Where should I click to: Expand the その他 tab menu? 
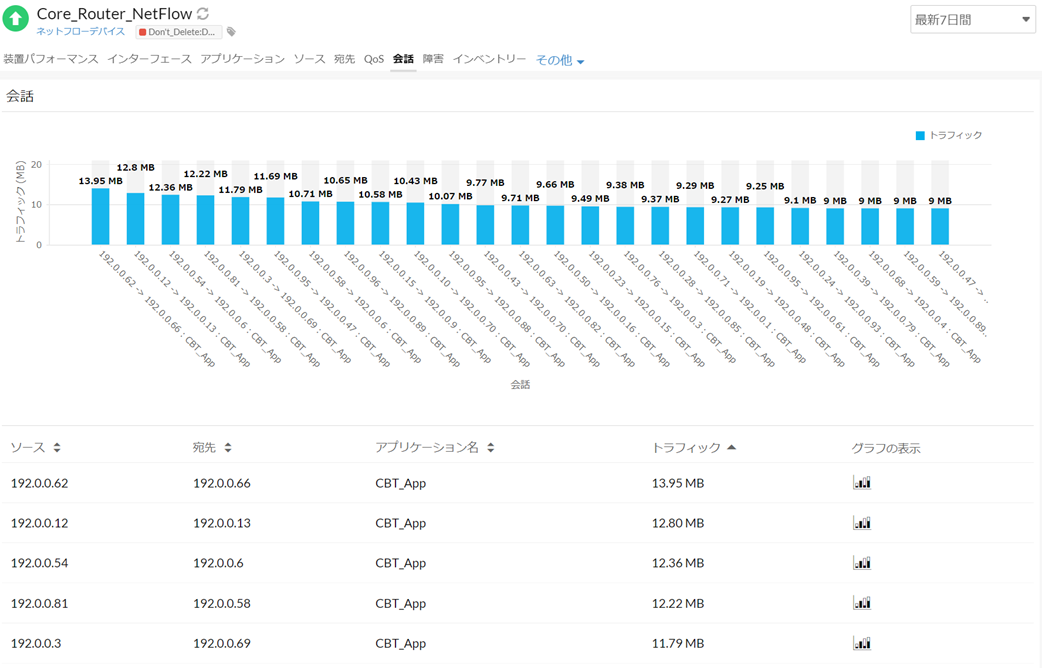click(560, 60)
